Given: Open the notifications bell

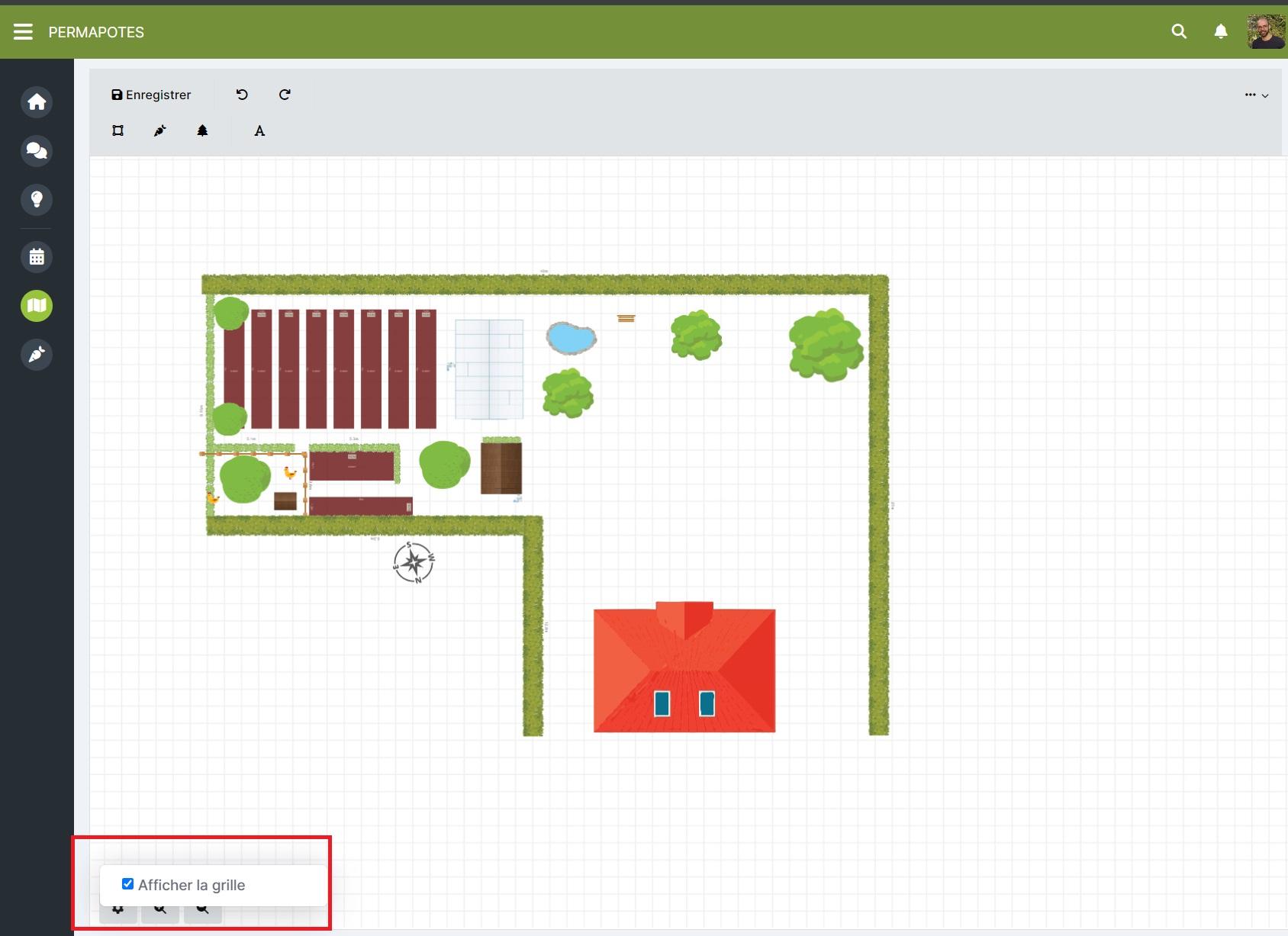Looking at the screenshot, I should tap(1221, 31).
